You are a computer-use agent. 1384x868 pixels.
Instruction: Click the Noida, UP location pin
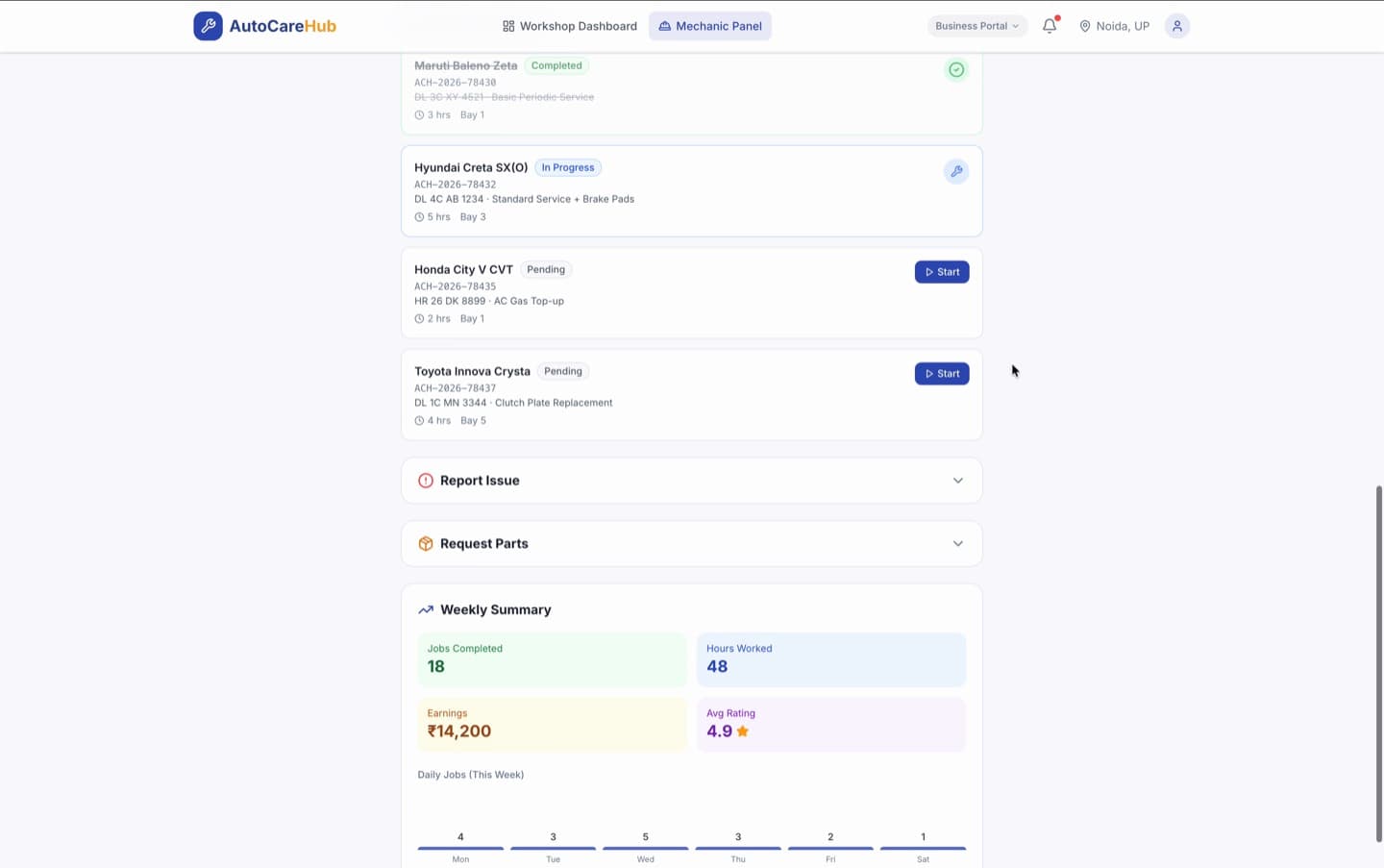pyautogui.click(x=1085, y=26)
